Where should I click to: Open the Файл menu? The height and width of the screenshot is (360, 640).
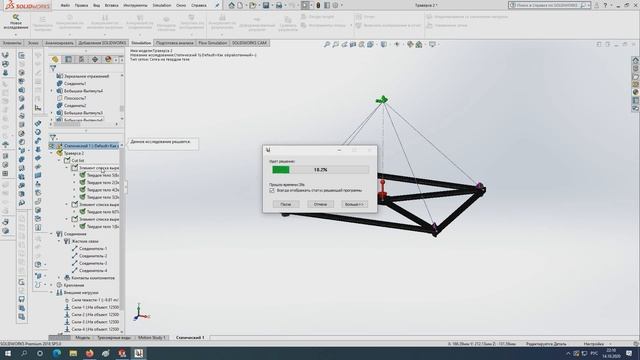click(x=65, y=5)
